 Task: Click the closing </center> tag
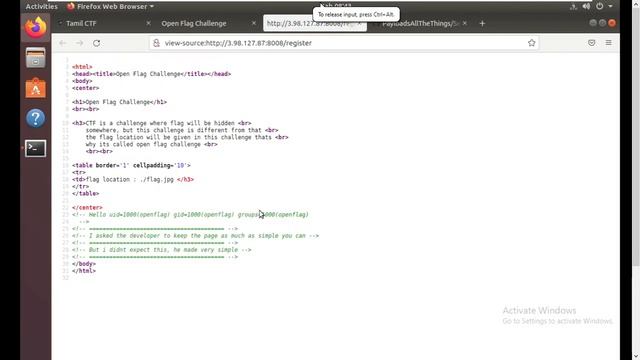pyautogui.click(x=87, y=207)
